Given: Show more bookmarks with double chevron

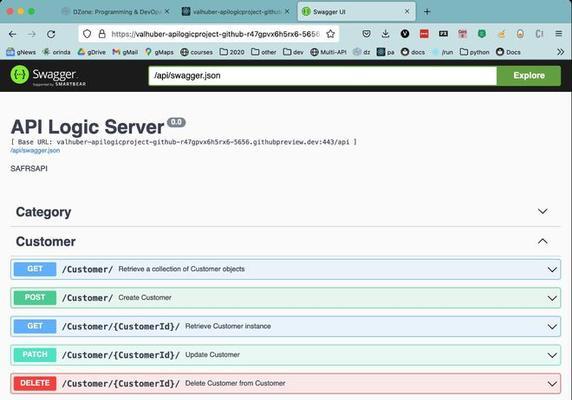Looking at the screenshot, I should point(561,52).
